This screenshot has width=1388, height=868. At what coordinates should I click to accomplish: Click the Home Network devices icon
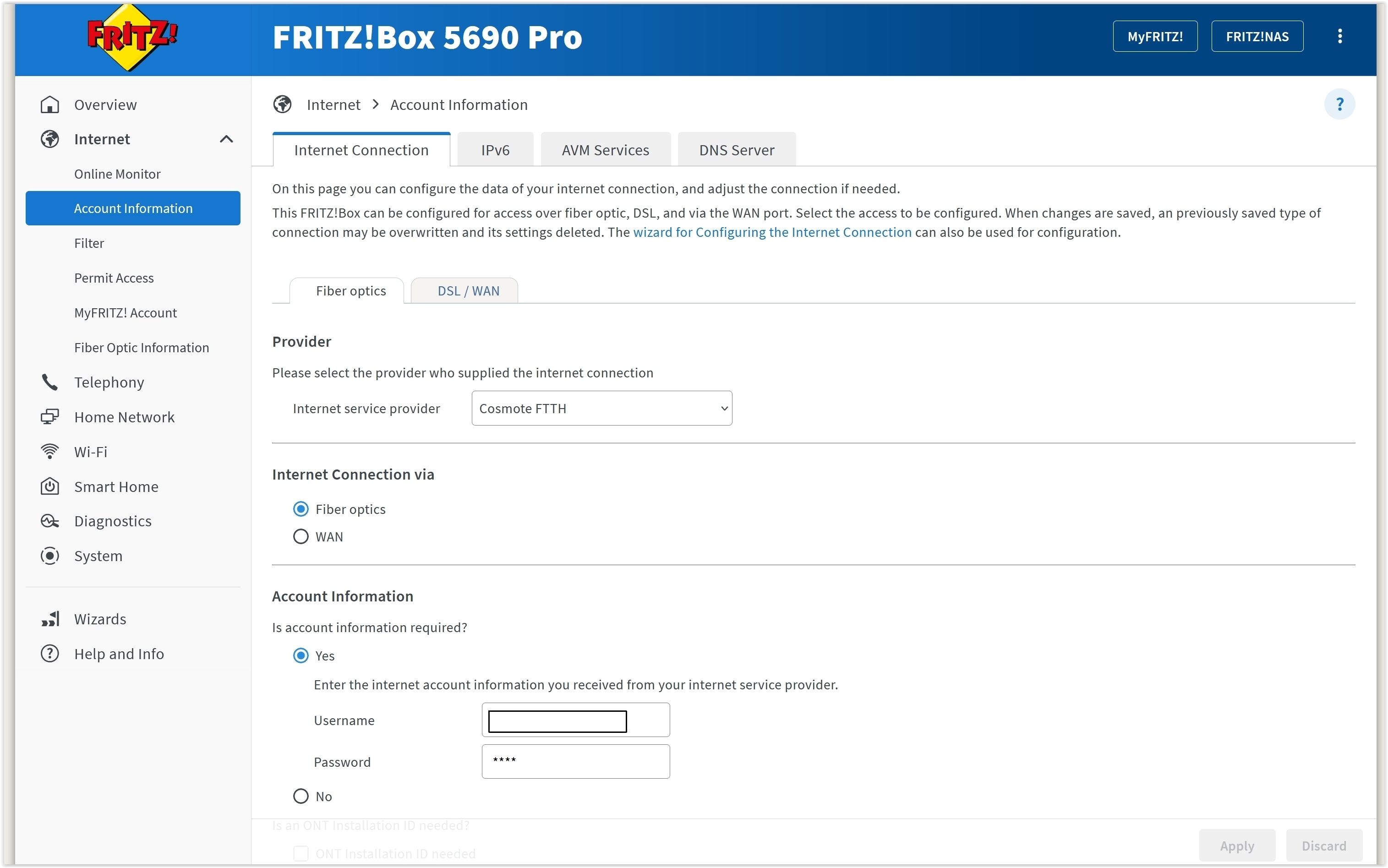[x=50, y=417]
